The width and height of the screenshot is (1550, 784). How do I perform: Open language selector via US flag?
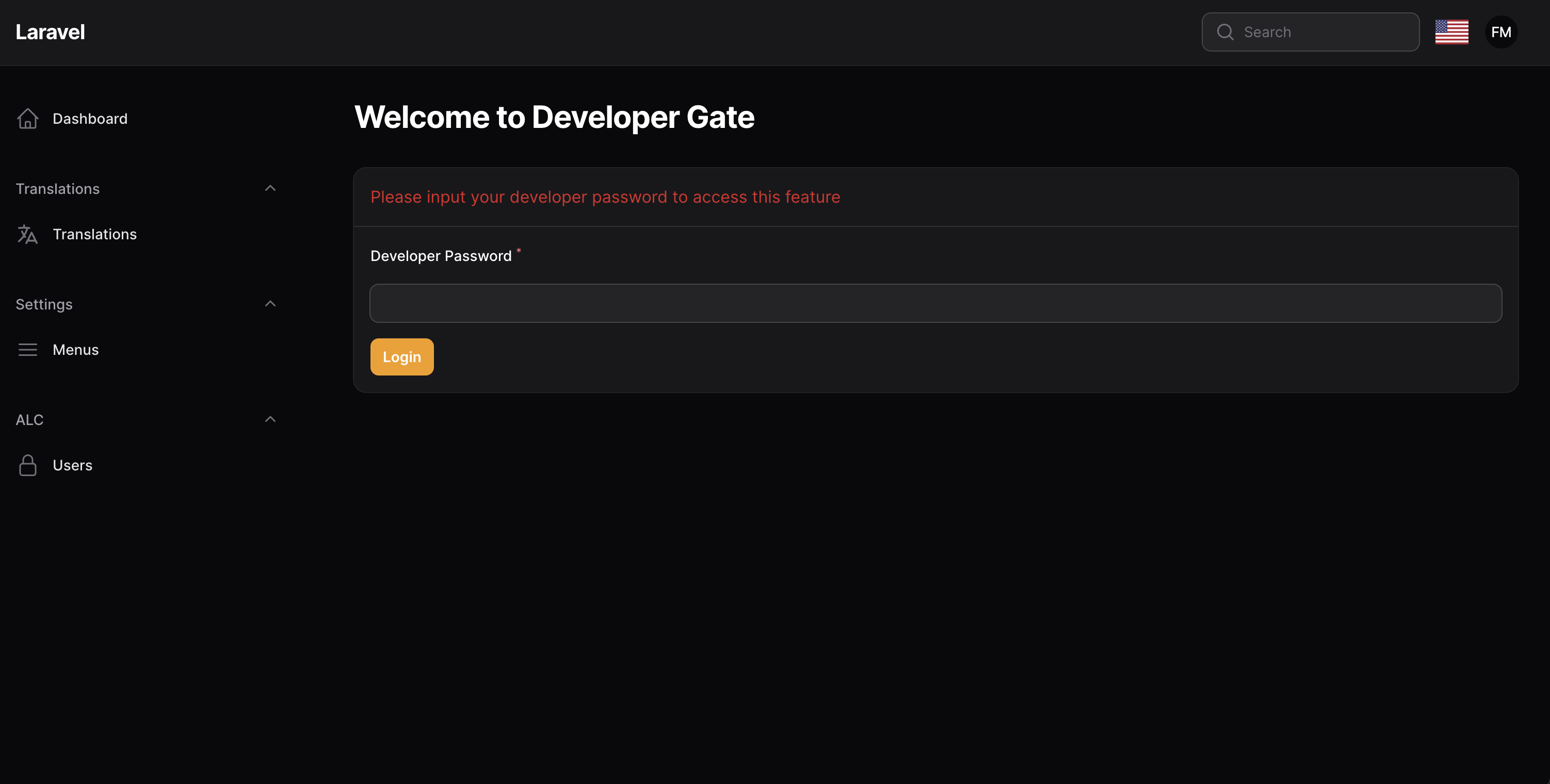click(1451, 32)
